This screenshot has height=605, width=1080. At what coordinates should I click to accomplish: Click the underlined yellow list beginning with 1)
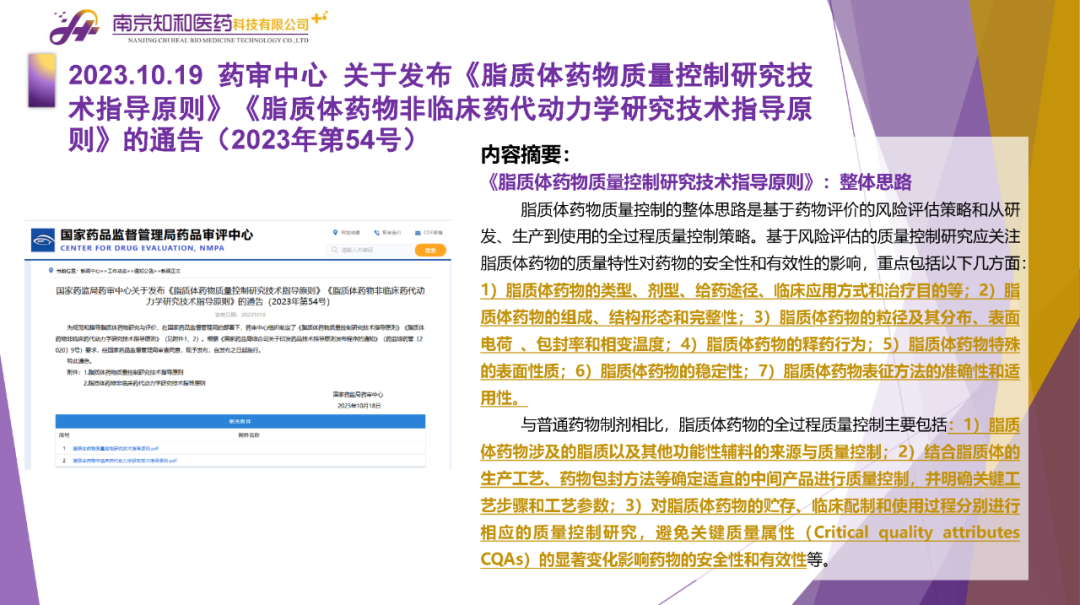pos(750,345)
